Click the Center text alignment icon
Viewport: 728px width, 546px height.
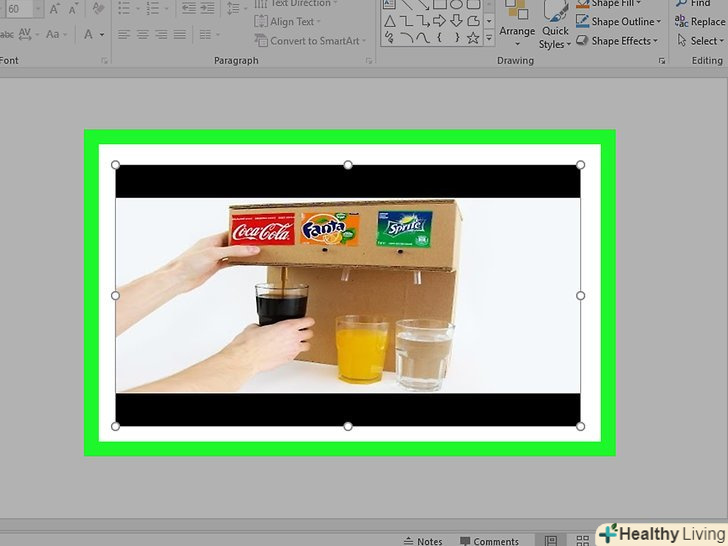142,35
